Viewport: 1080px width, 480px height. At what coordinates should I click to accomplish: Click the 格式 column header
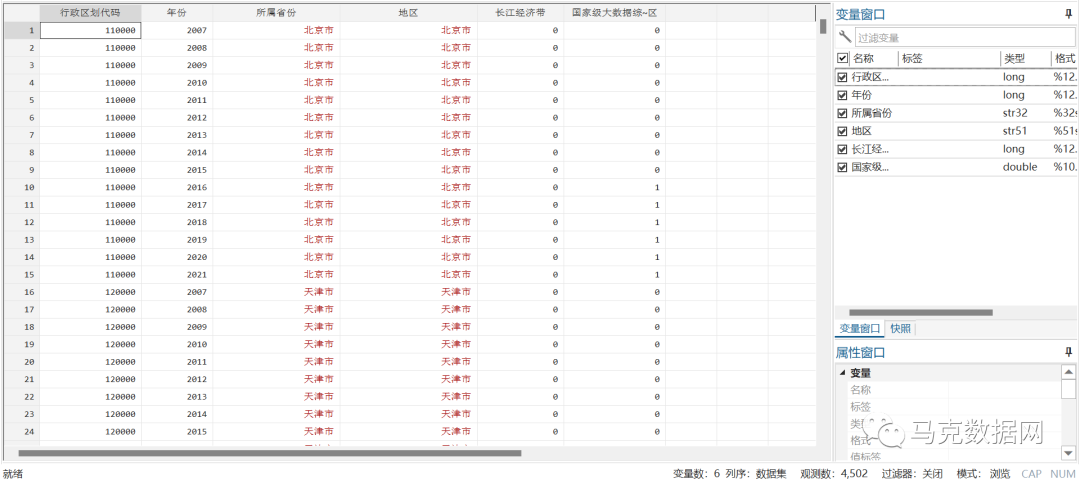pyautogui.click(x=1063, y=59)
